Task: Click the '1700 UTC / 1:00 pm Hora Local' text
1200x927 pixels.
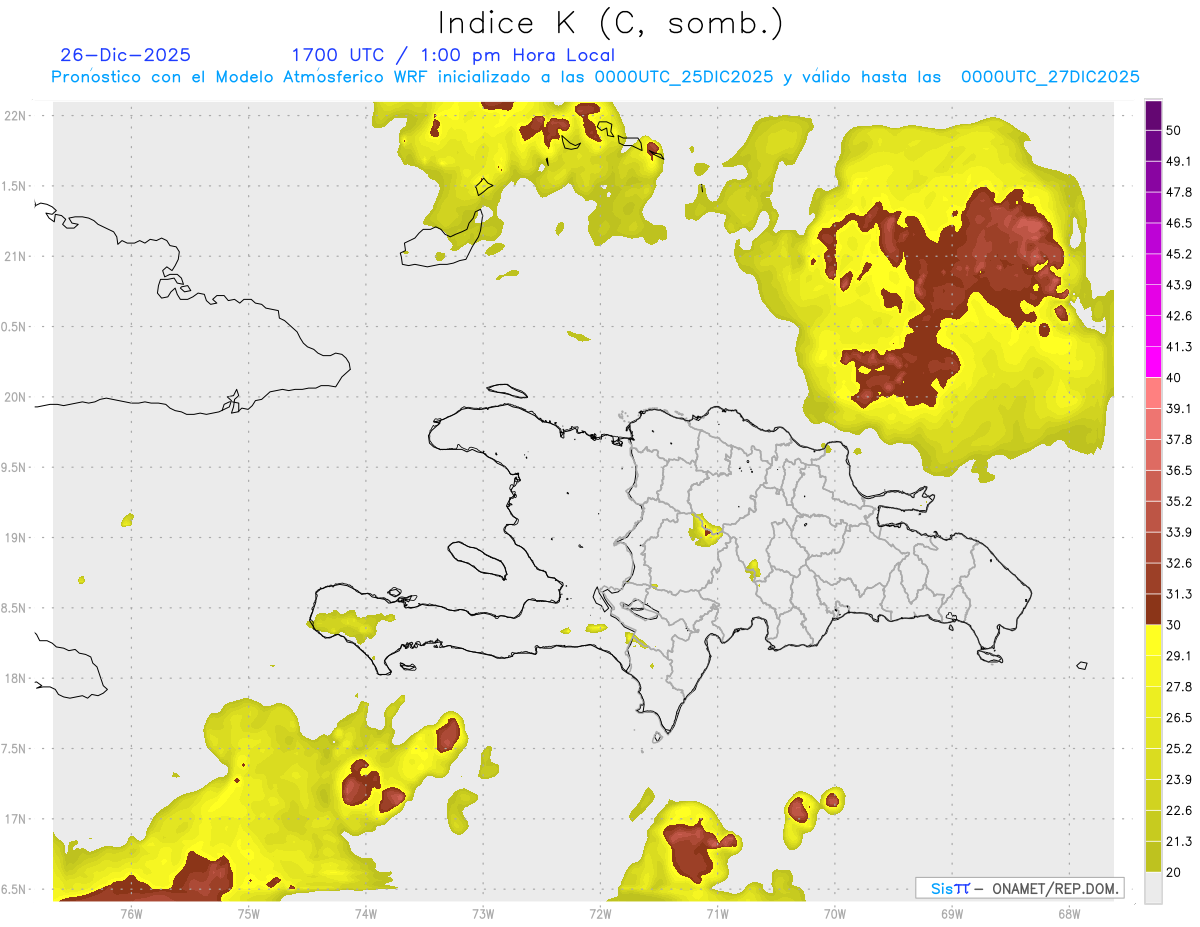Action: click(453, 55)
